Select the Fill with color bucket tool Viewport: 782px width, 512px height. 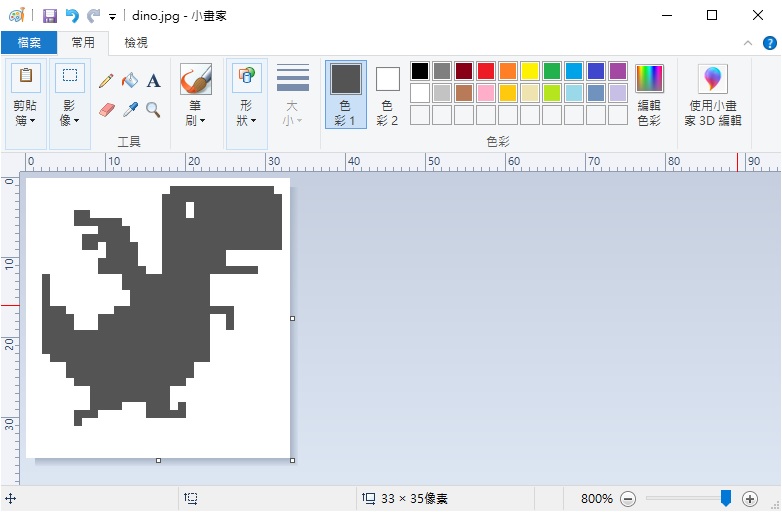point(130,80)
